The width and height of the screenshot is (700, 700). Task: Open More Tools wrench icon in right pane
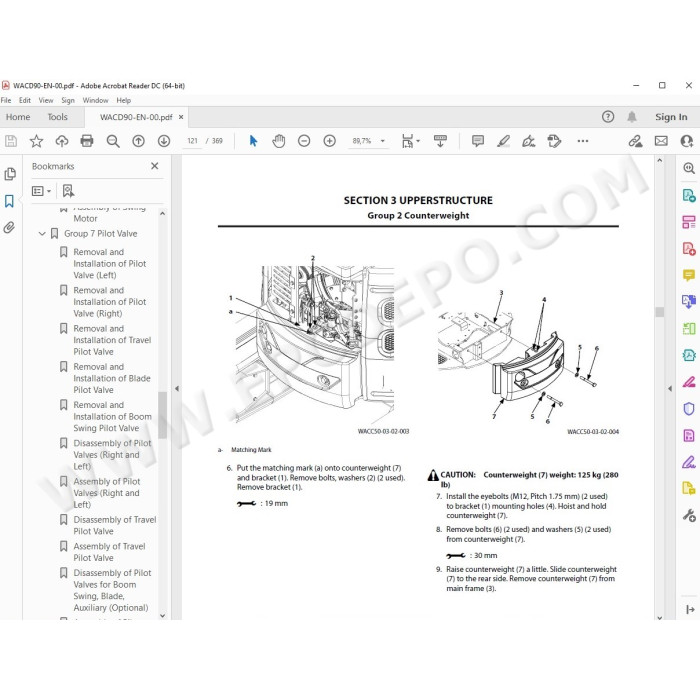click(688, 515)
